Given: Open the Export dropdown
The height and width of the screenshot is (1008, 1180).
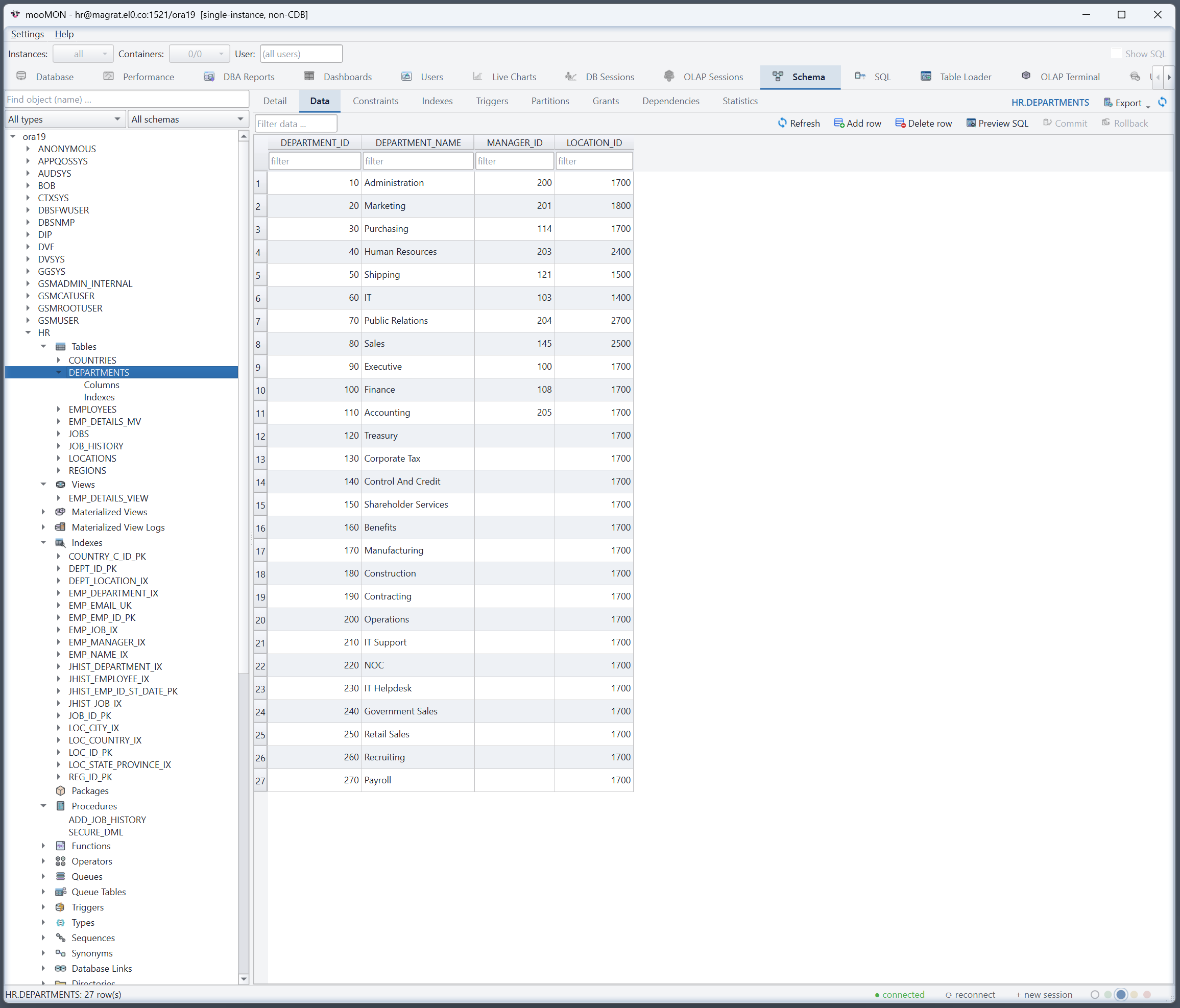Looking at the screenshot, I should [x=1127, y=103].
